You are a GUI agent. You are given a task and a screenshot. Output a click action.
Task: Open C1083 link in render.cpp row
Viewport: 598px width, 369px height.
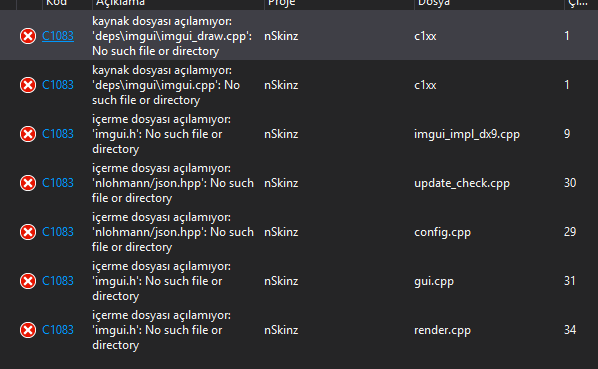(x=58, y=330)
